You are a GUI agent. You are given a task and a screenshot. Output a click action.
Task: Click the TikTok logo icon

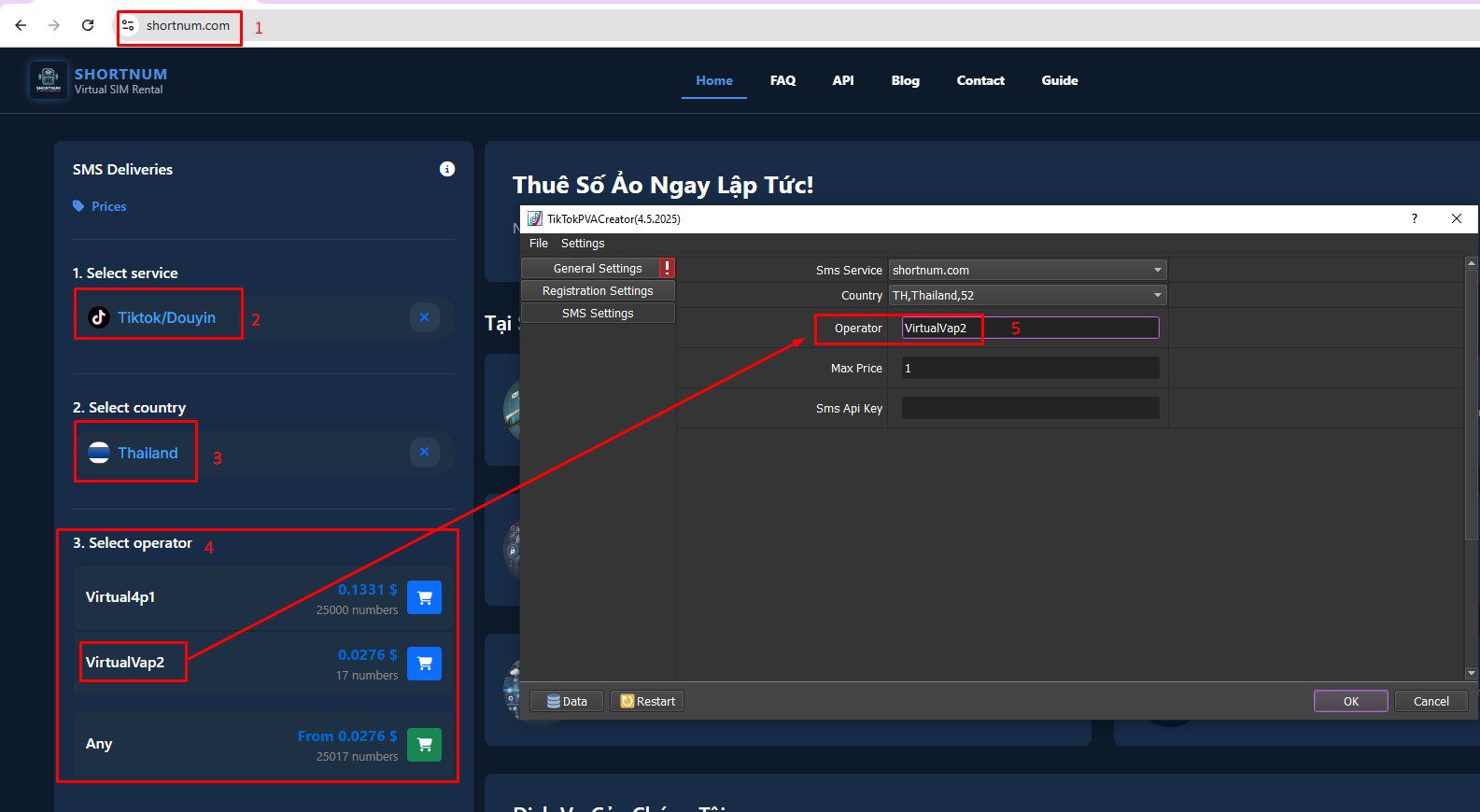pos(99,317)
